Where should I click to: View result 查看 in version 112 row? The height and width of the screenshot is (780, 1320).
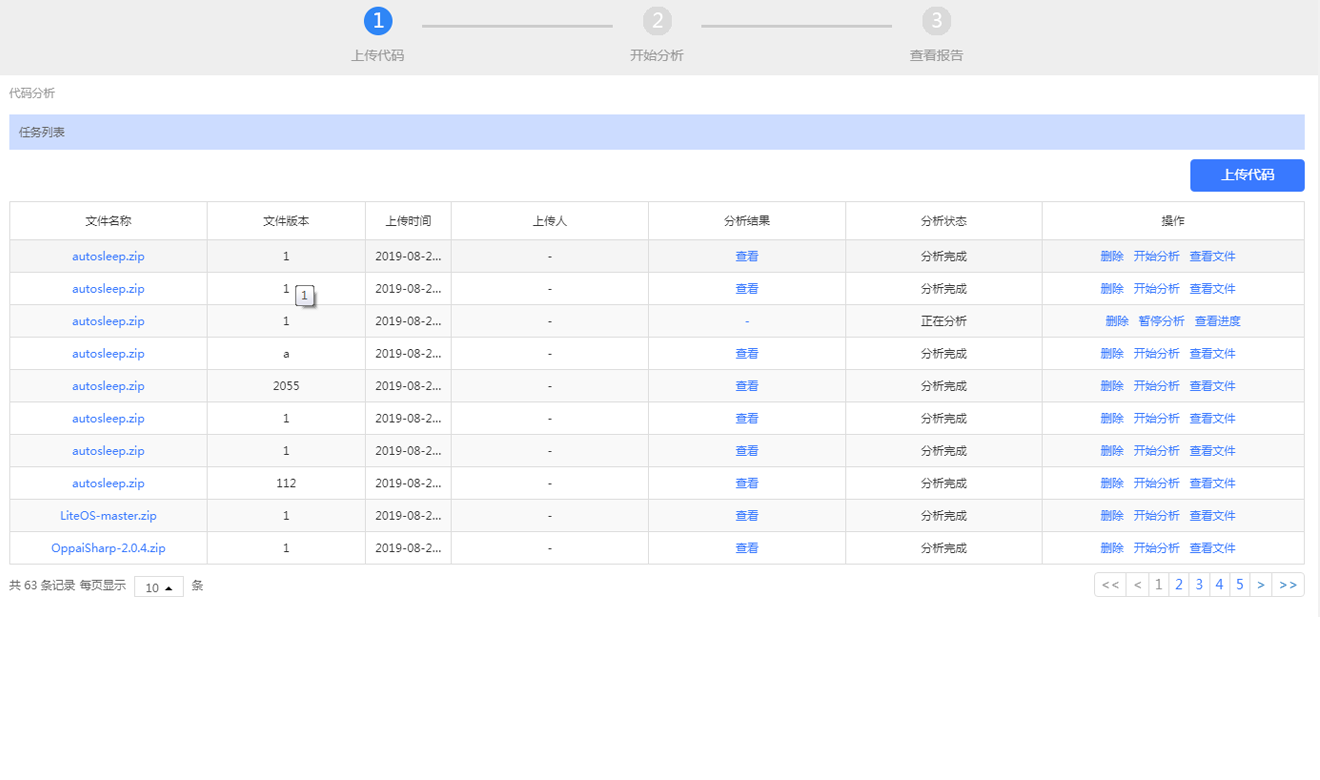[x=747, y=483]
